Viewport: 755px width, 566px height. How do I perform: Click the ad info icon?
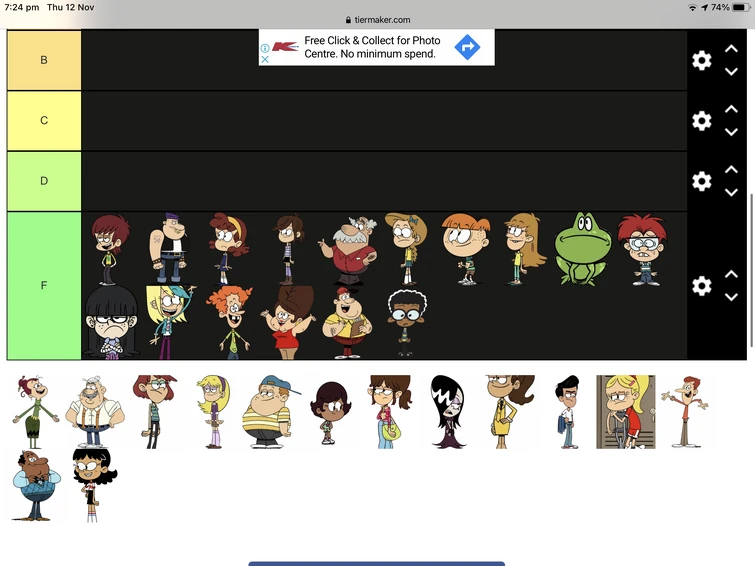pos(265,48)
